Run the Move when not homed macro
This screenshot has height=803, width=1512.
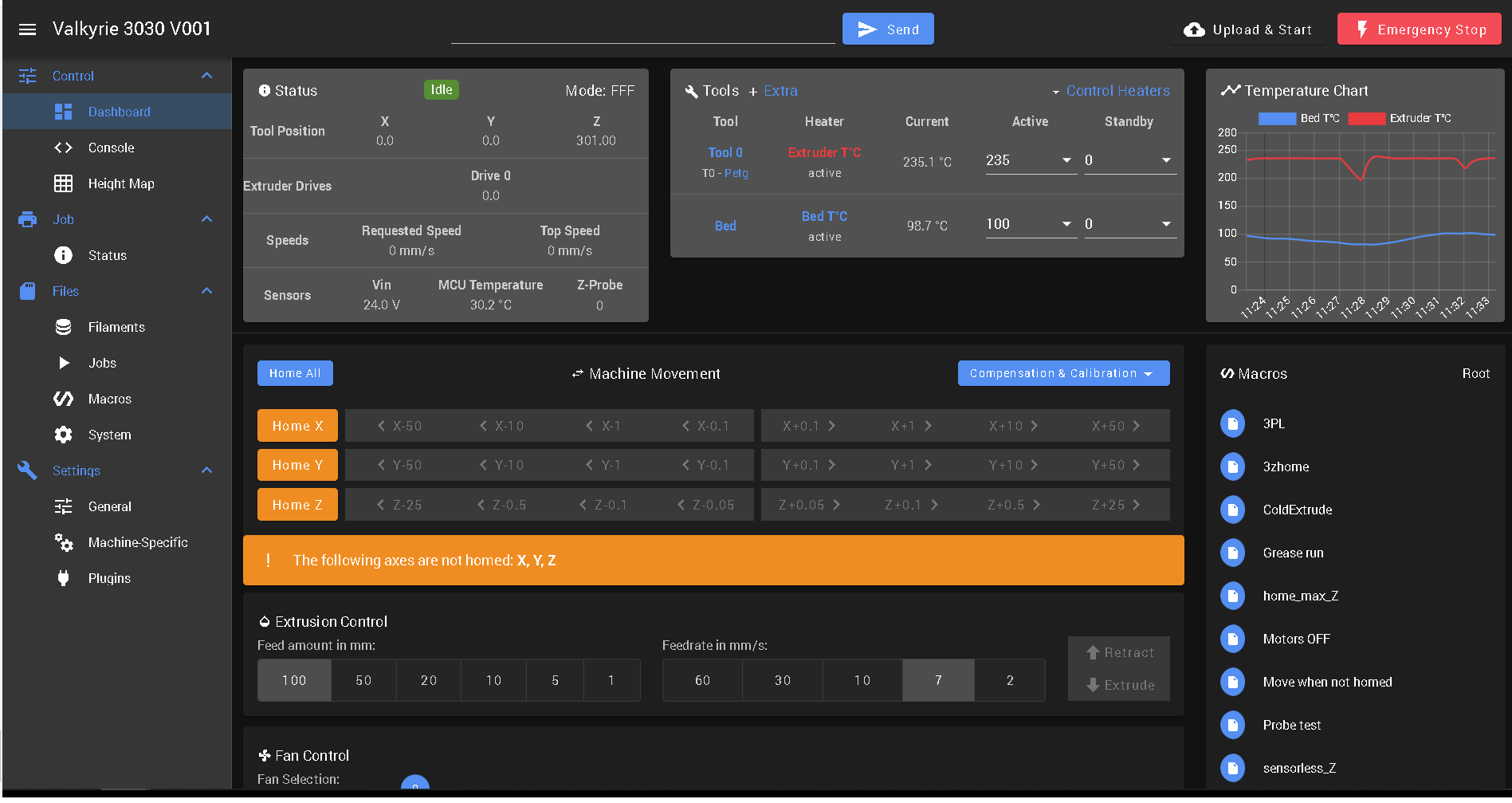click(1327, 682)
